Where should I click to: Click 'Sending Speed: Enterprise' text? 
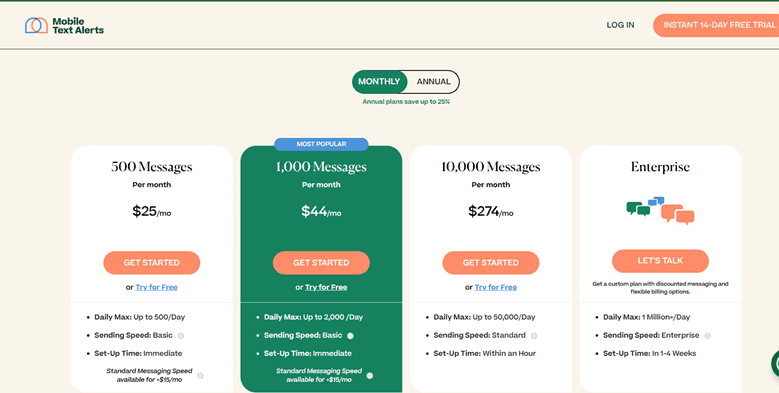tap(651, 335)
